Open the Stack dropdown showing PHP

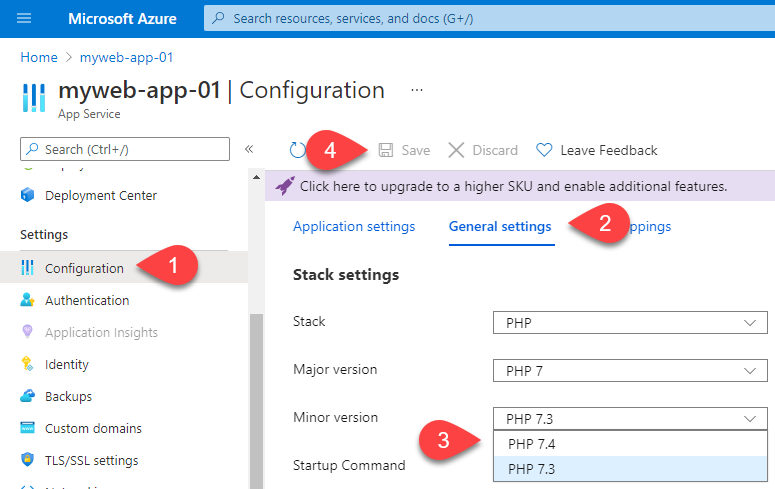click(630, 322)
